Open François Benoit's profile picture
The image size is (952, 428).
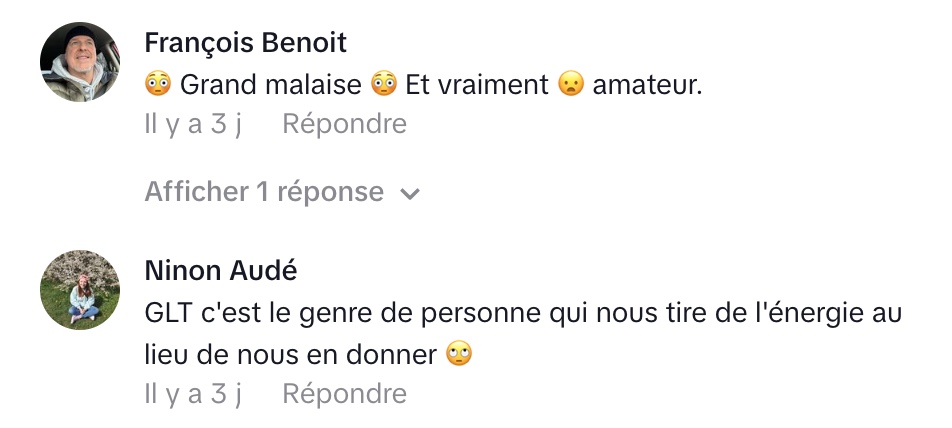point(80,62)
